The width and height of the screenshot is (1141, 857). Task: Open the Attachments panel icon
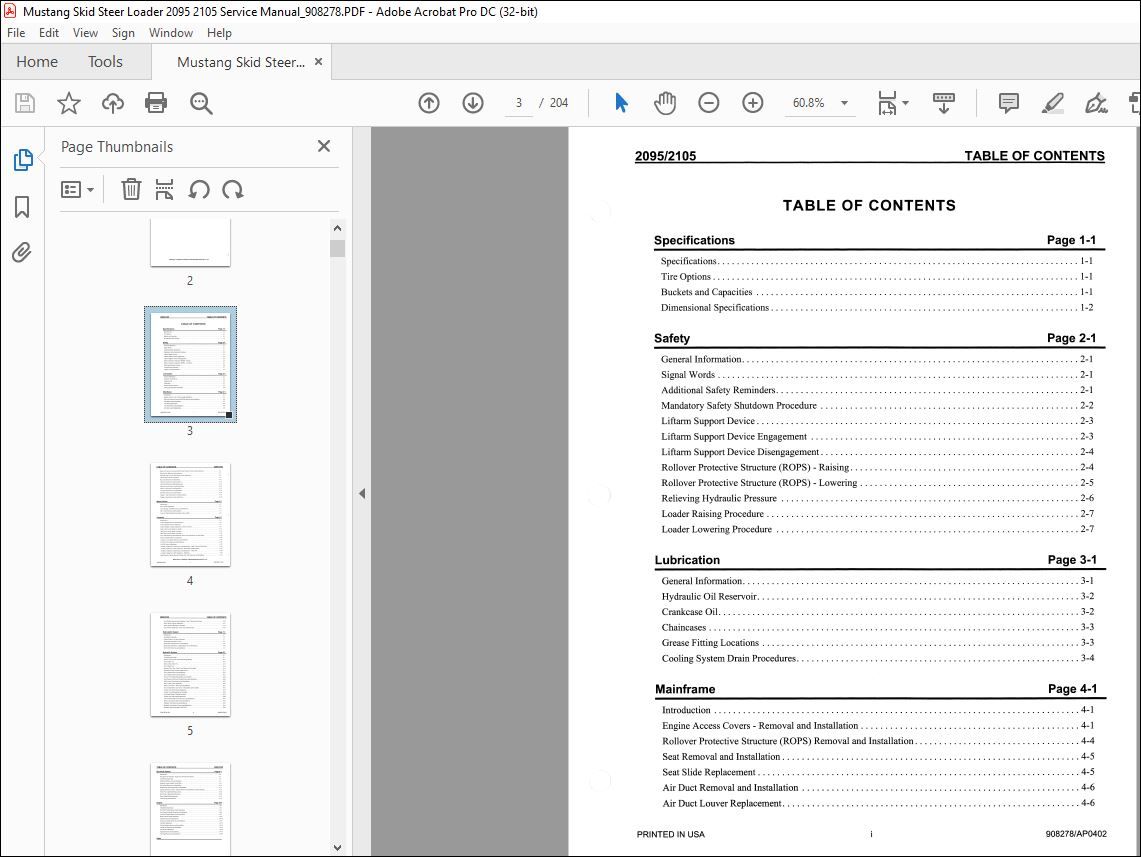(22, 252)
